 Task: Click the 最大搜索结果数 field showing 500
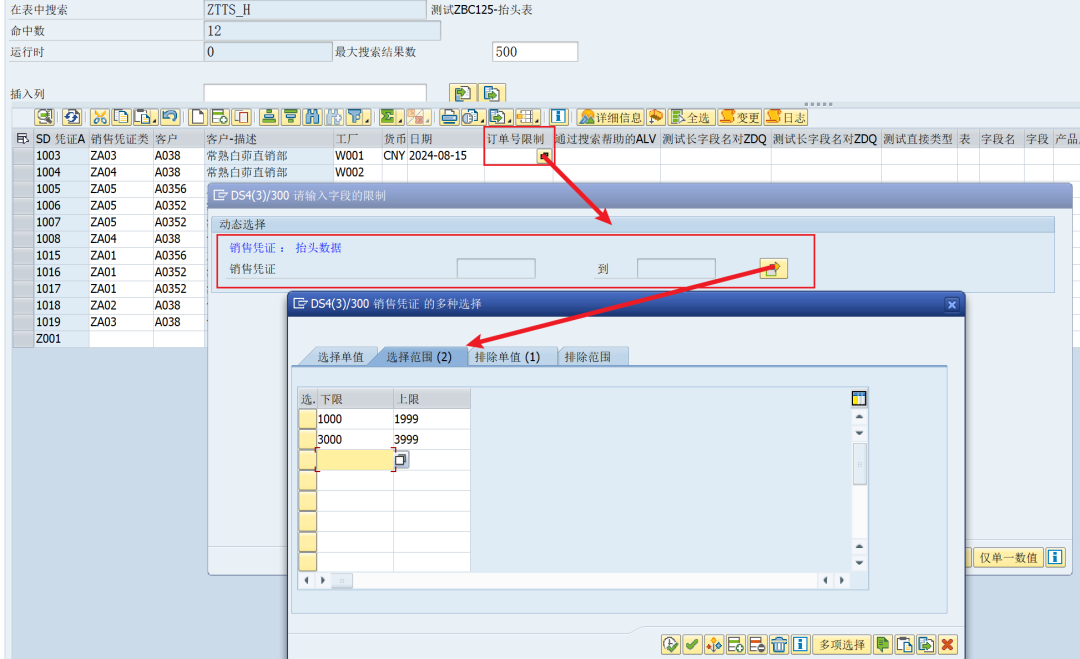tap(535, 52)
